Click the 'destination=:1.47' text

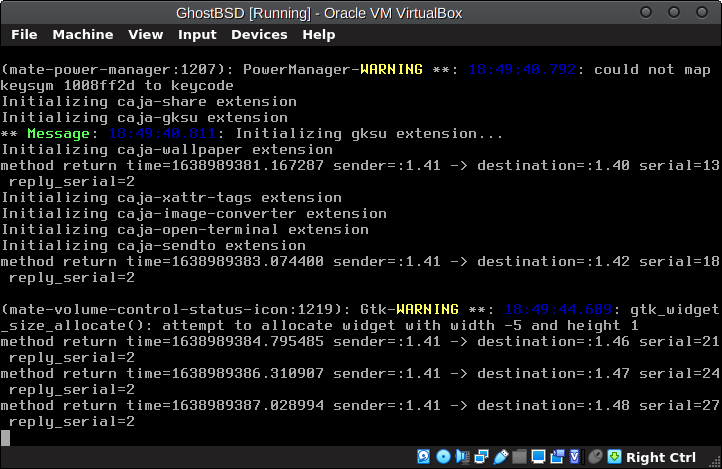(x=553, y=373)
